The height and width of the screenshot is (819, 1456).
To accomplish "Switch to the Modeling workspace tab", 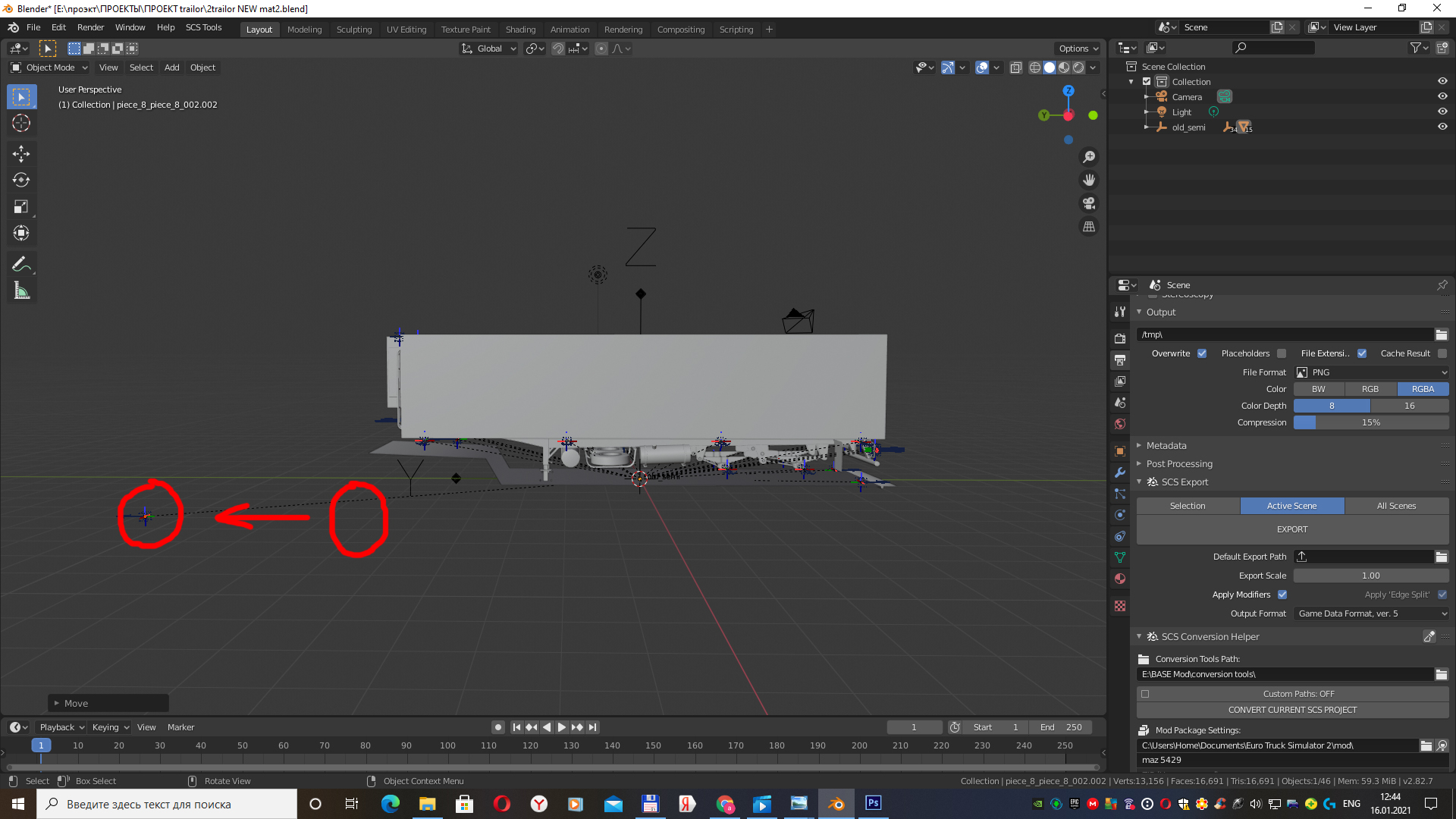I will [304, 30].
